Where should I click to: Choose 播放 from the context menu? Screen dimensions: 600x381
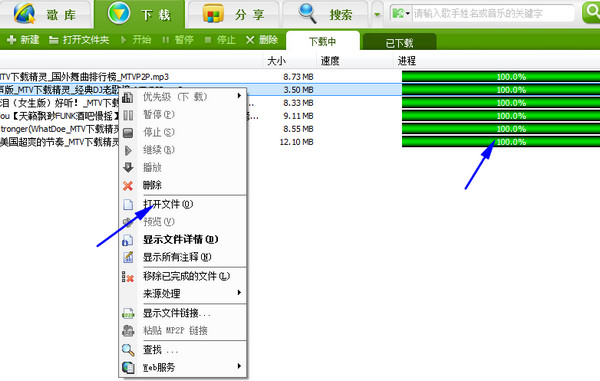coord(183,167)
